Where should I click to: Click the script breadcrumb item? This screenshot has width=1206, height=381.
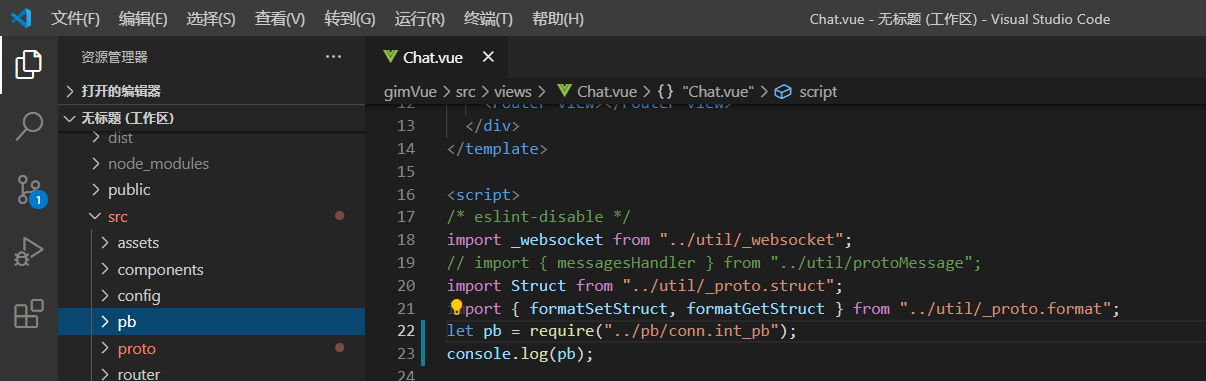[x=818, y=91]
